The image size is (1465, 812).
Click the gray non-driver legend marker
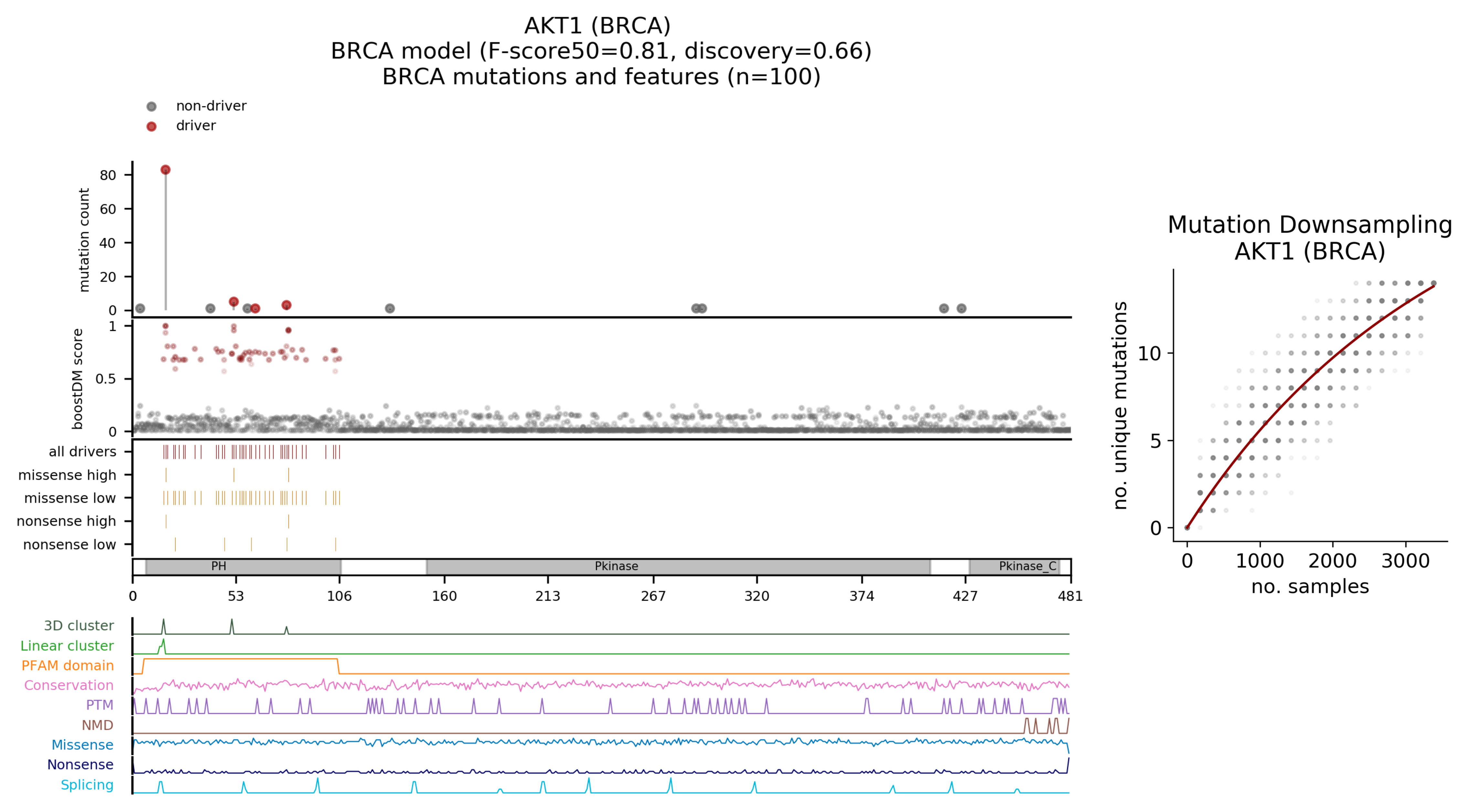click(x=151, y=106)
